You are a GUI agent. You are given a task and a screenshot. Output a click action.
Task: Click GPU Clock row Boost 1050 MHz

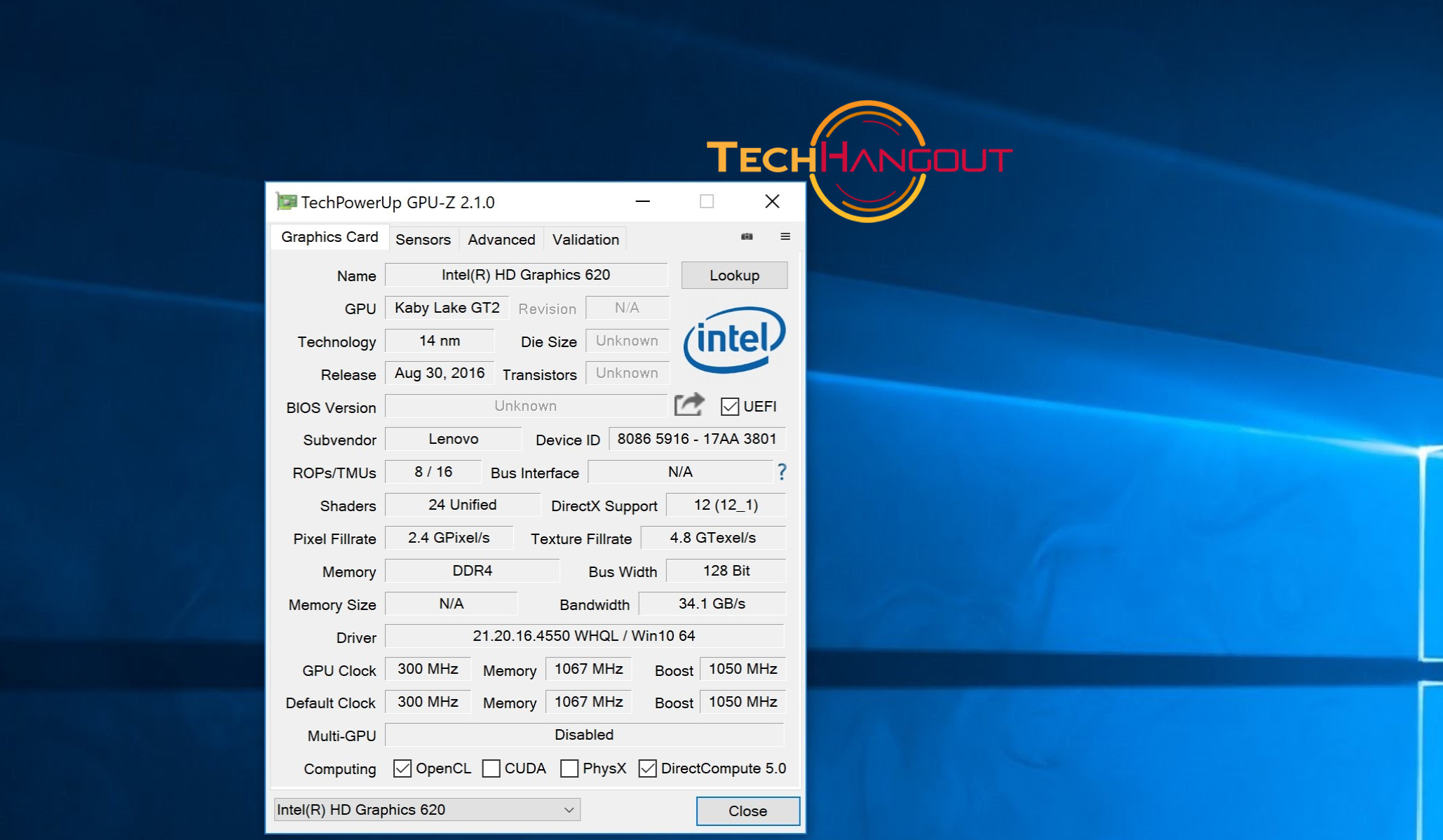click(743, 669)
